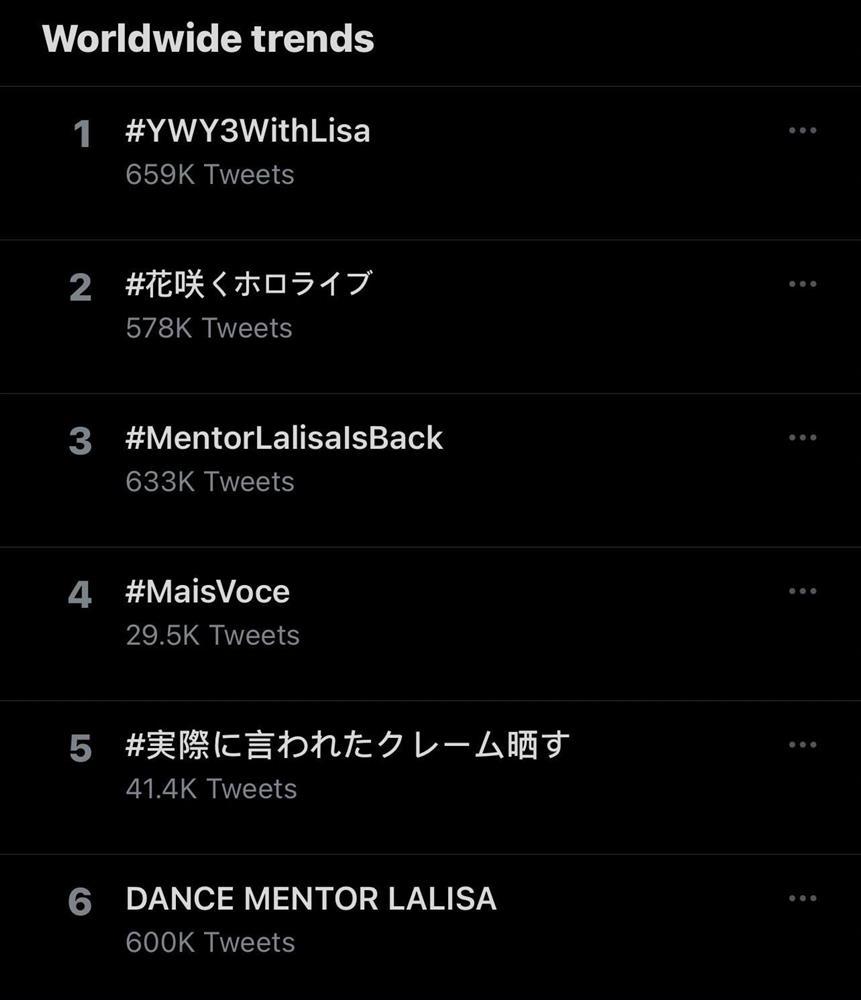Tap the ellipsis next to #実際に言われたクレーム晒す
The image size is (861, 1000).
802,745
